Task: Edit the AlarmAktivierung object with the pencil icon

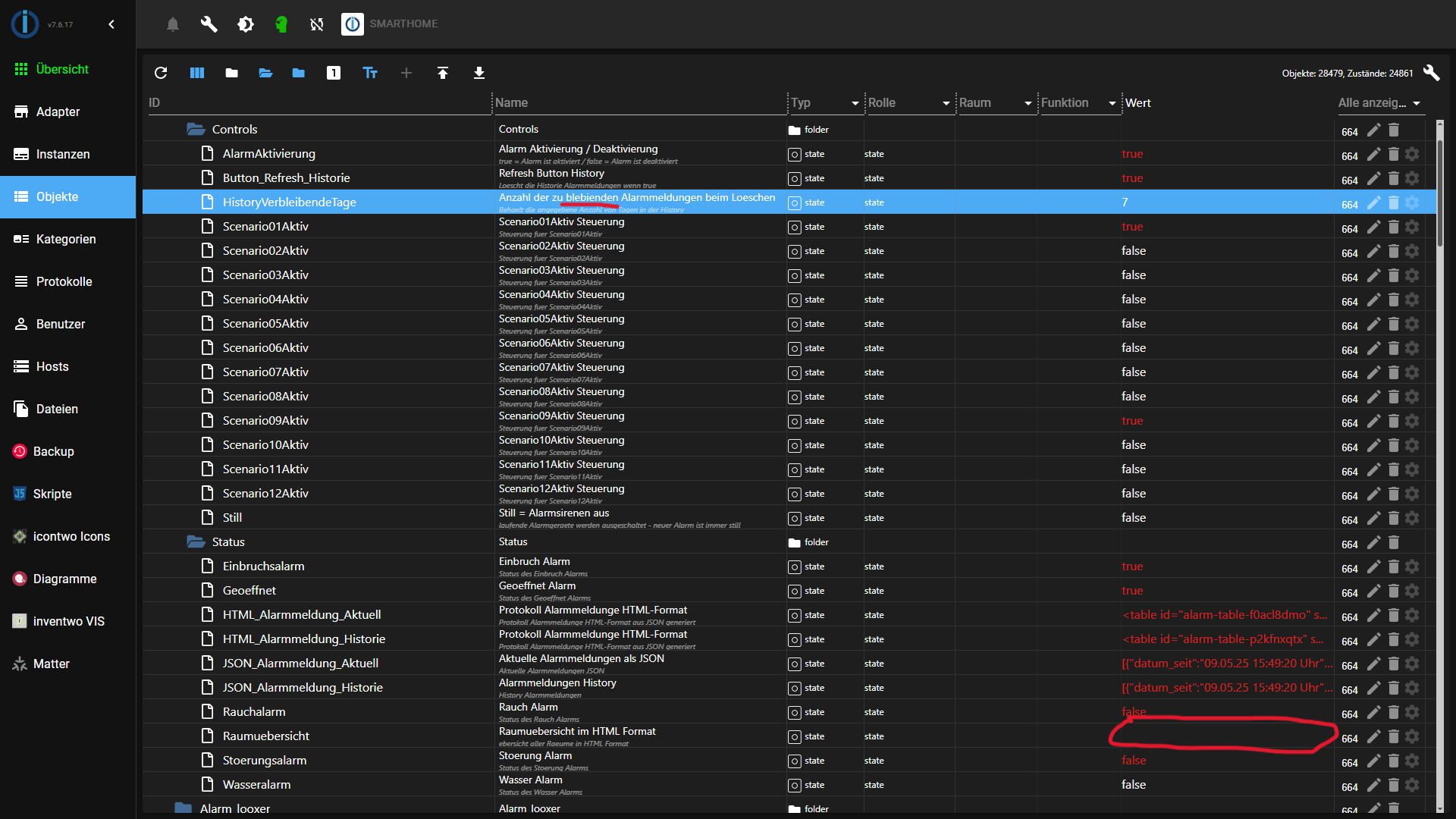Action: pyautogui.click(x=1373, y=154)
